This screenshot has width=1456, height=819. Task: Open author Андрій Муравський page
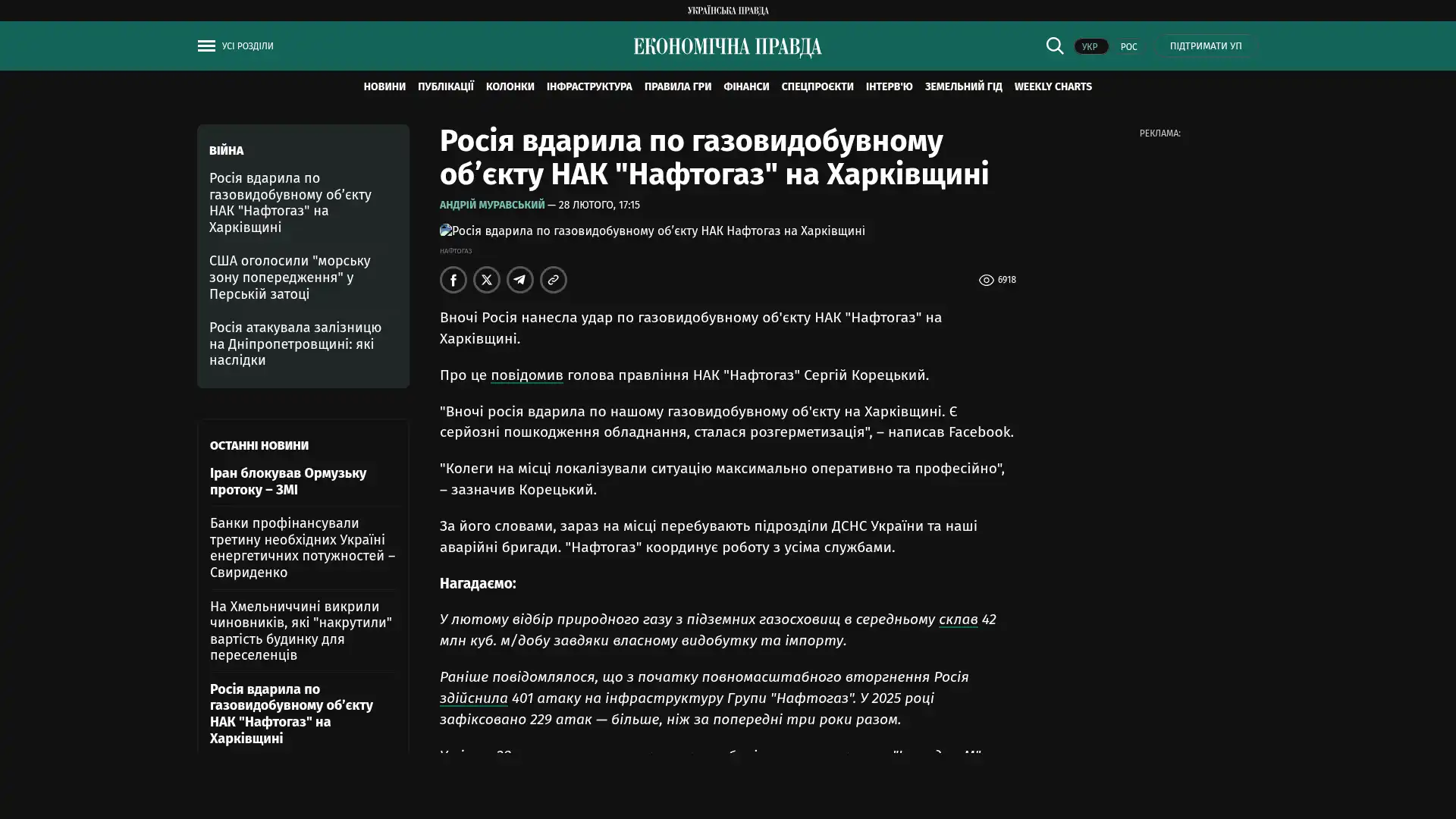[x=491, y=205]
